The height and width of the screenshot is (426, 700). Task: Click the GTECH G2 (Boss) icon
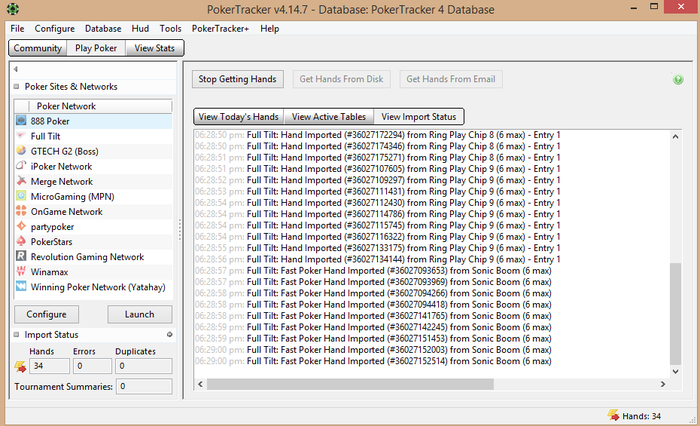coord(21,151)
